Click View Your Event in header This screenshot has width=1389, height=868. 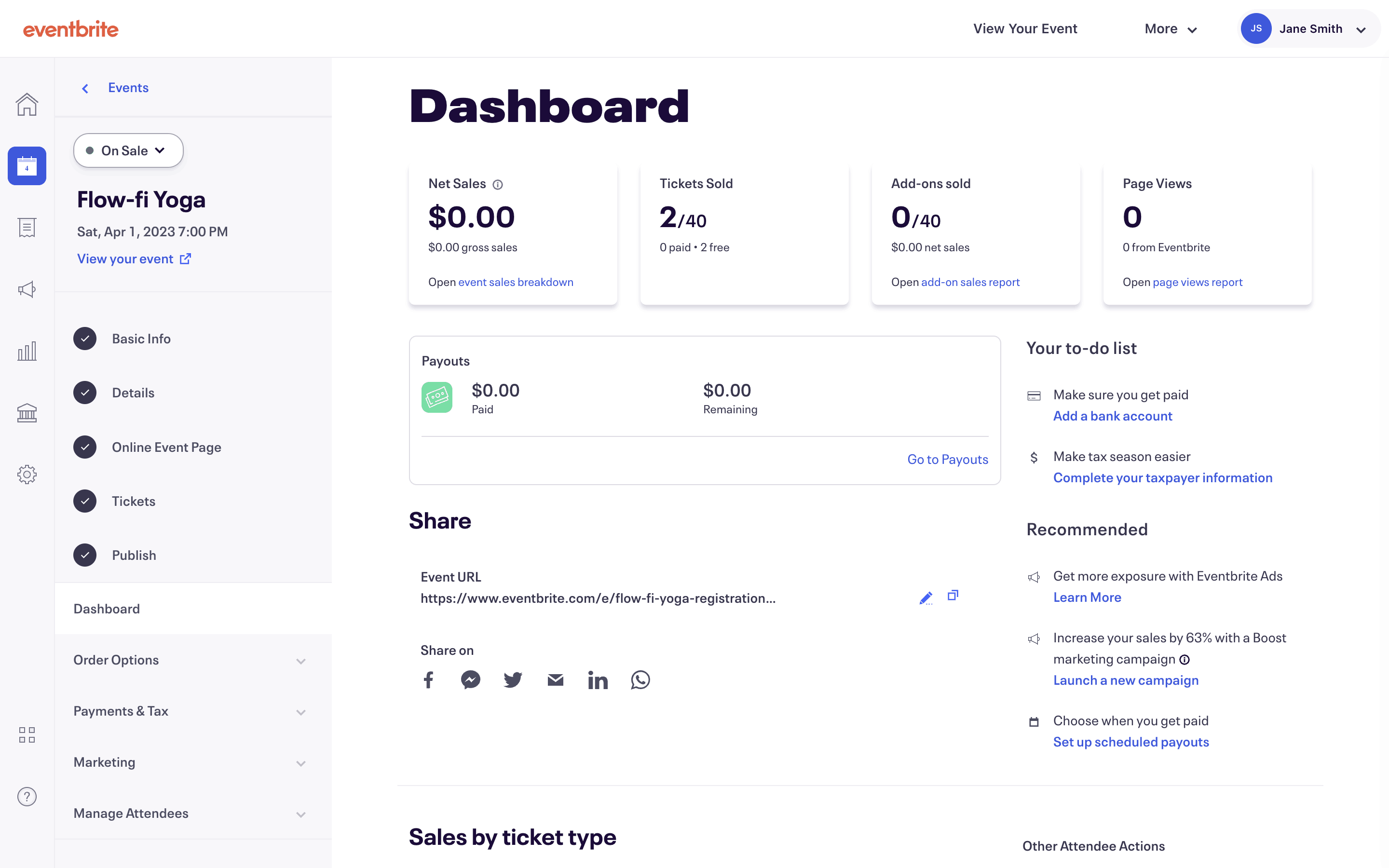[x=1024, y=29]
